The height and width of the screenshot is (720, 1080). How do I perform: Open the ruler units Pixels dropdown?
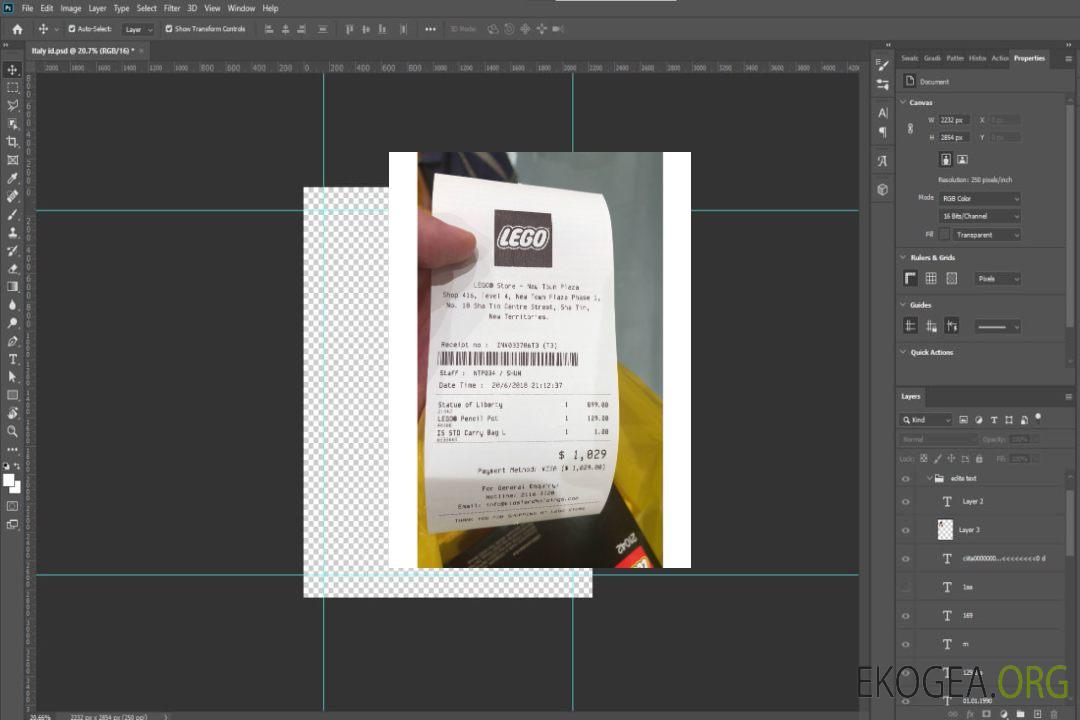point(998,278)
